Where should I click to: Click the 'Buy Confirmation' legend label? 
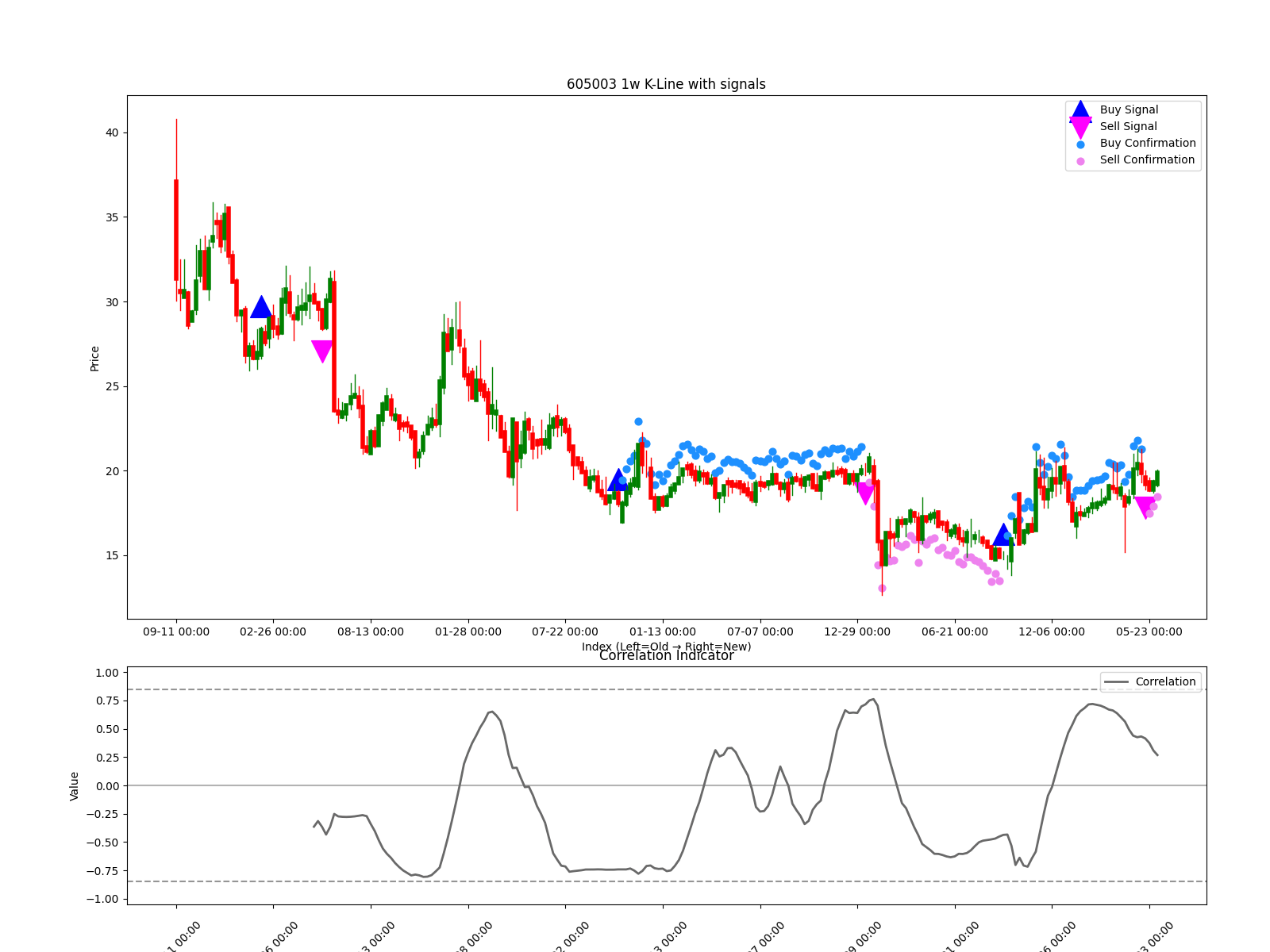(x=1148, y=144)
